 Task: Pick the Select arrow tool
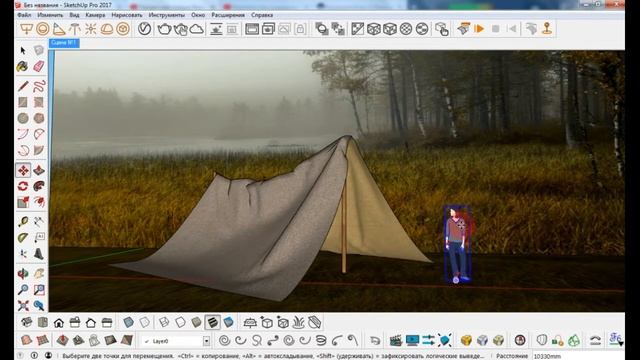click(23, 50)
